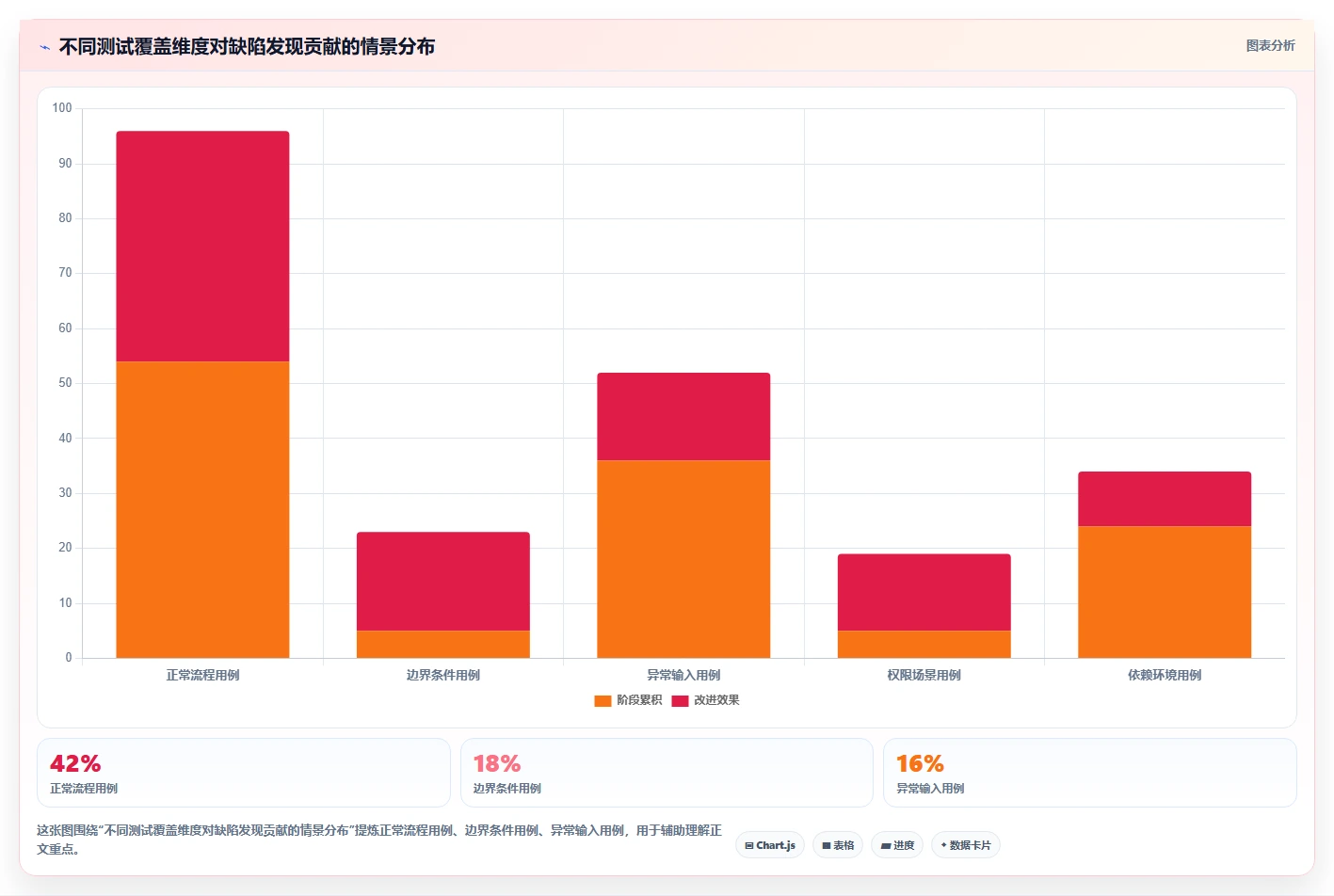Toggle the 改进效果 legend item

coord(705,700)
